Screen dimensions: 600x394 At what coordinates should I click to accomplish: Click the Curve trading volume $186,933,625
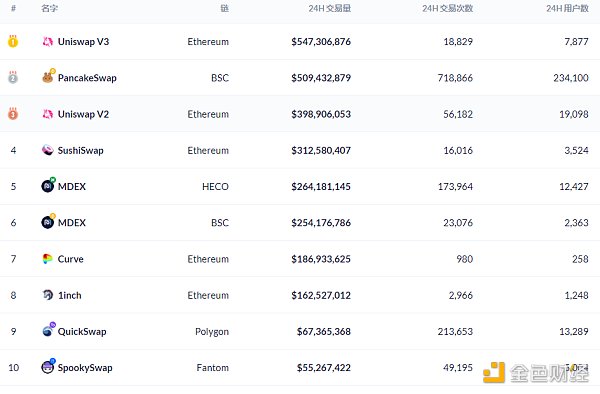[x=321, y=259]
